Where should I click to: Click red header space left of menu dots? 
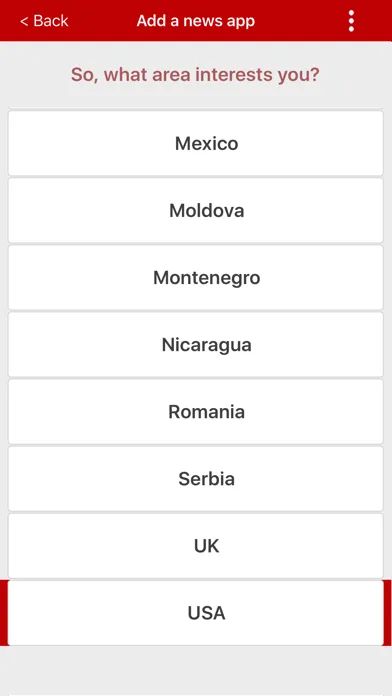[302, 21]
